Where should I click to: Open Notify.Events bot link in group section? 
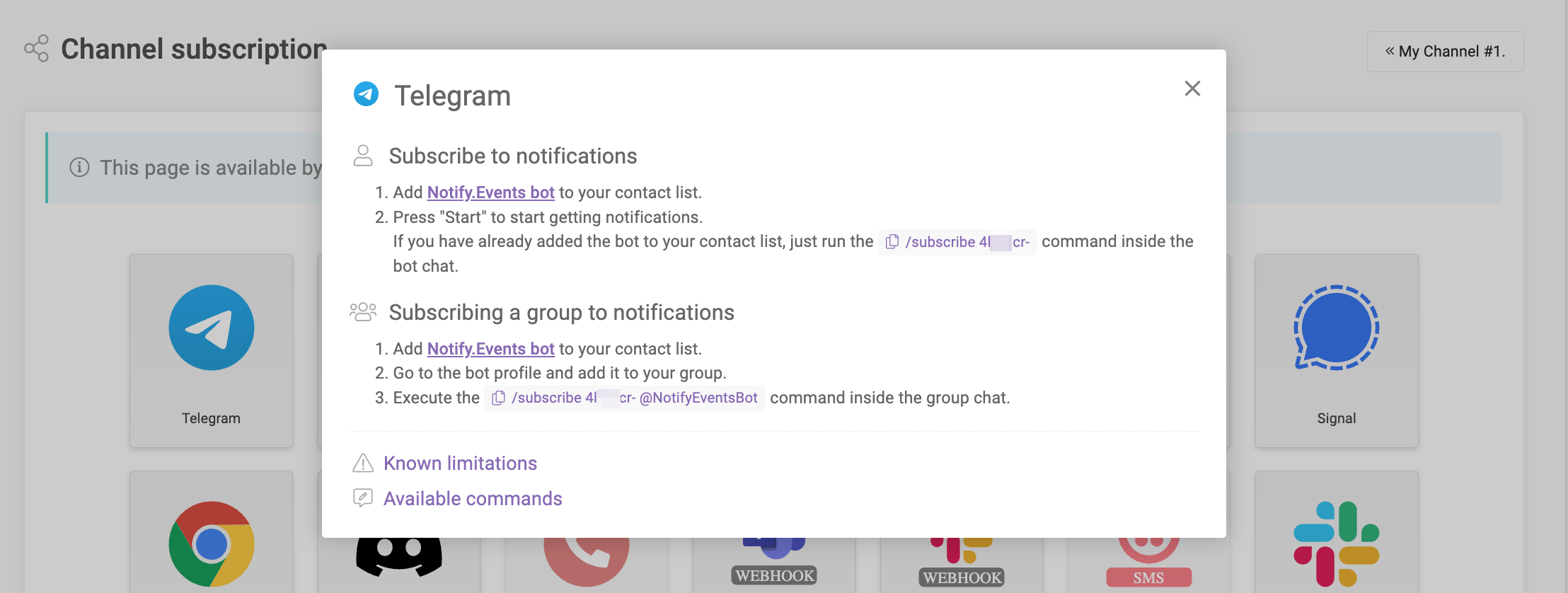pos(490,349)
